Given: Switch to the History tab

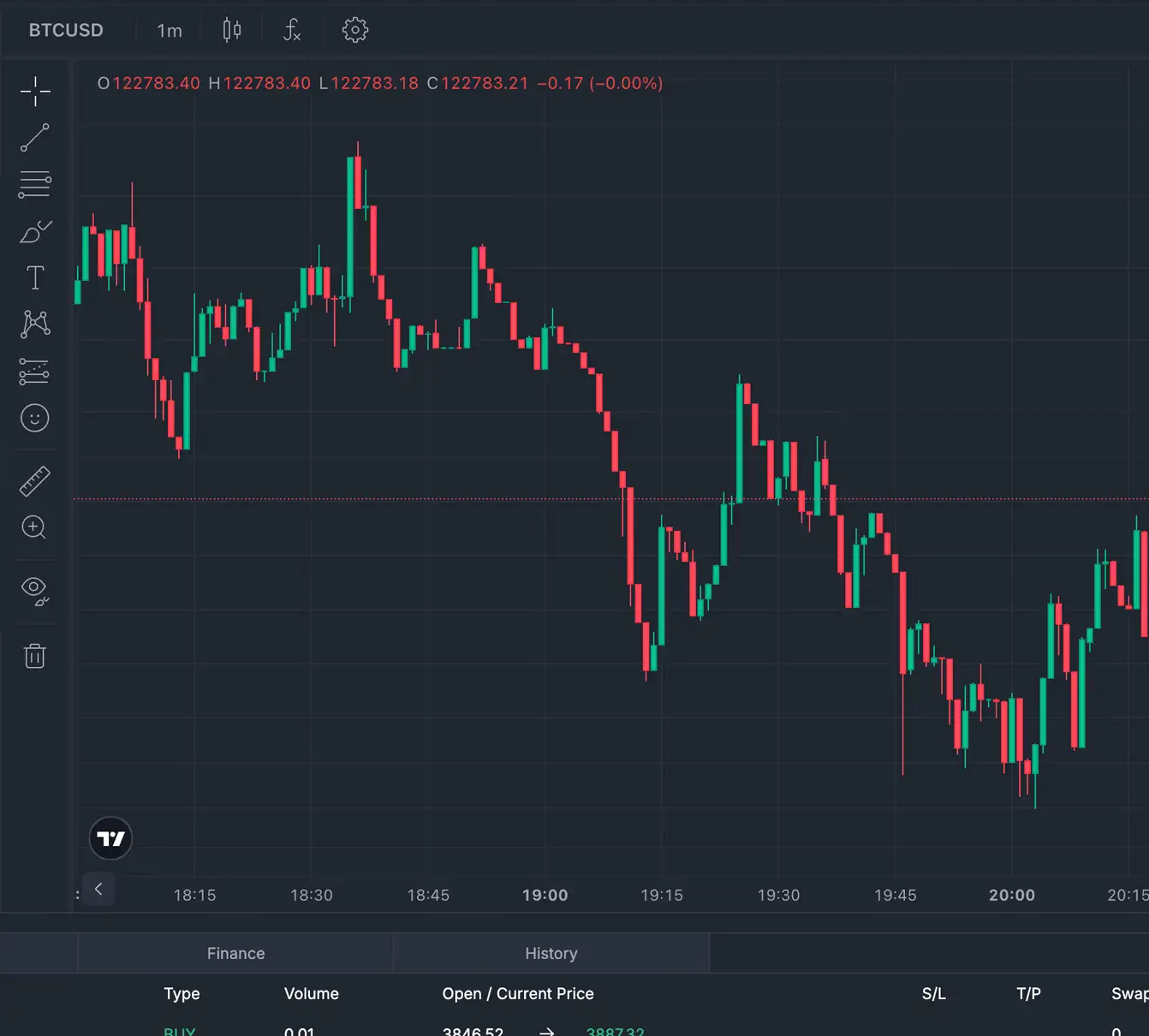Looking at the screenshot, I should [551, 953].
